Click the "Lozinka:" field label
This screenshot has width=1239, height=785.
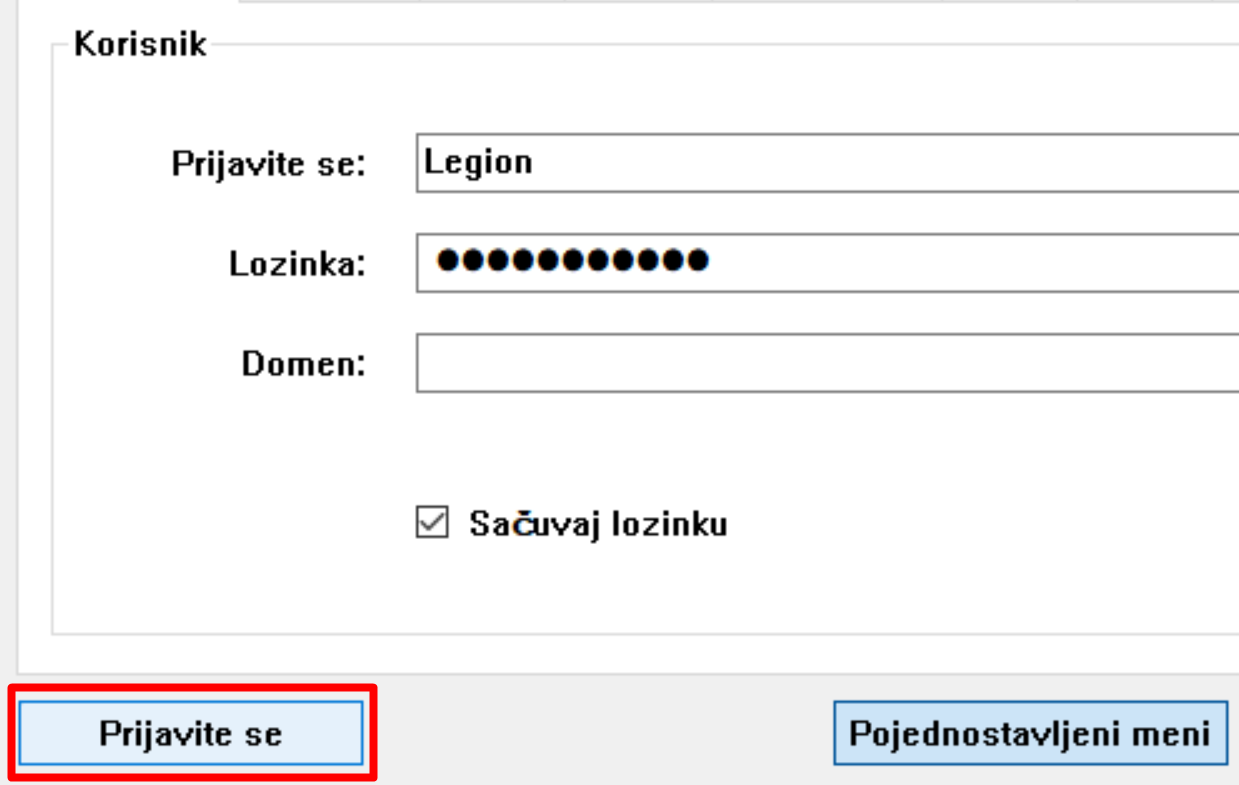pos(297,264)
